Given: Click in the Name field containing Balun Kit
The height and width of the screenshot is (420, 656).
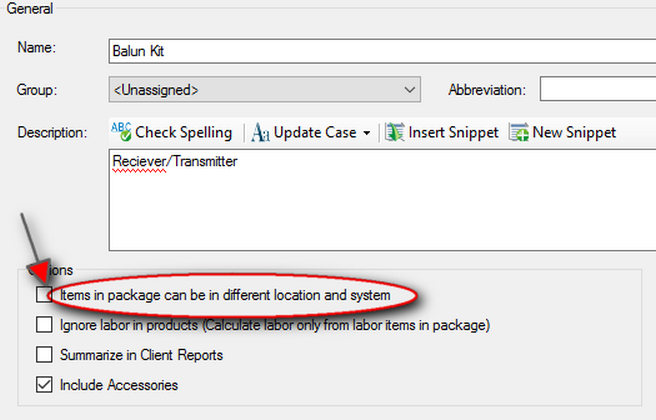Looking at the screenshot, I should 382,51.
